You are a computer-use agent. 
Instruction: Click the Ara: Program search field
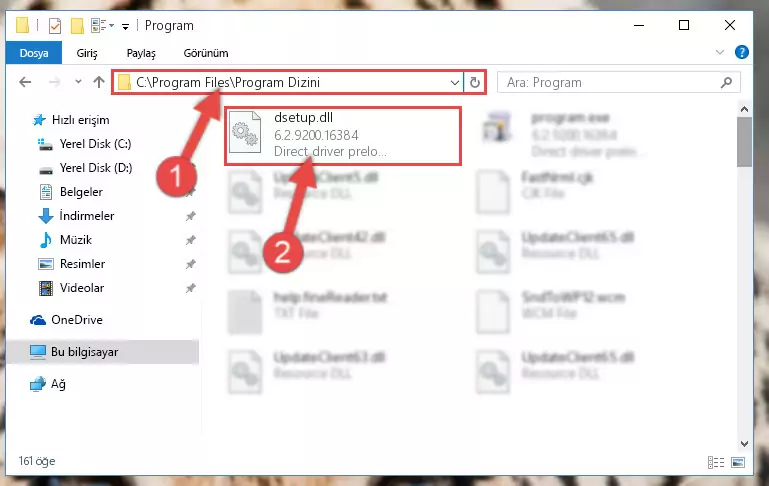609,82
